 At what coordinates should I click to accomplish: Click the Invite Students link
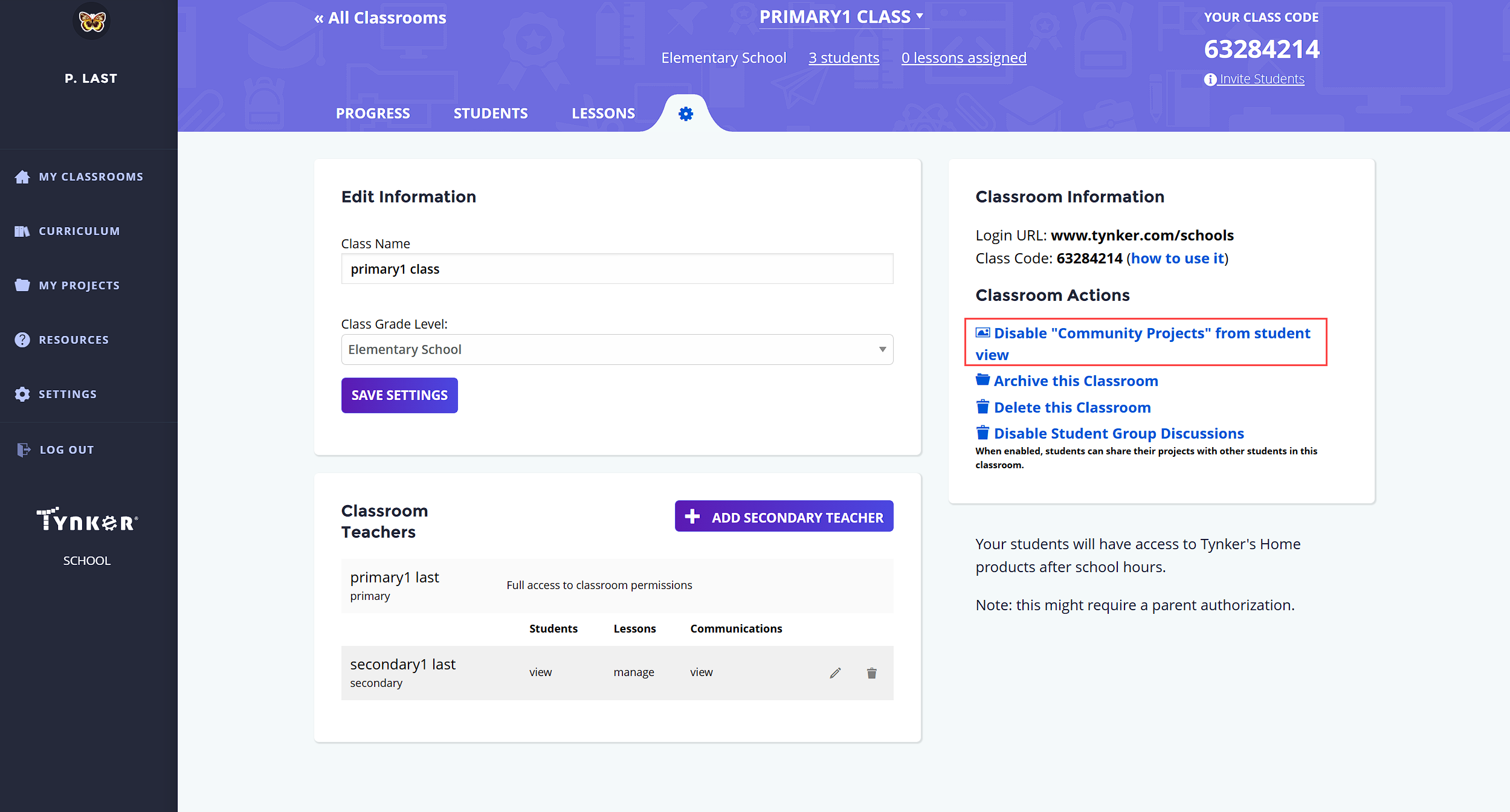1261,79
